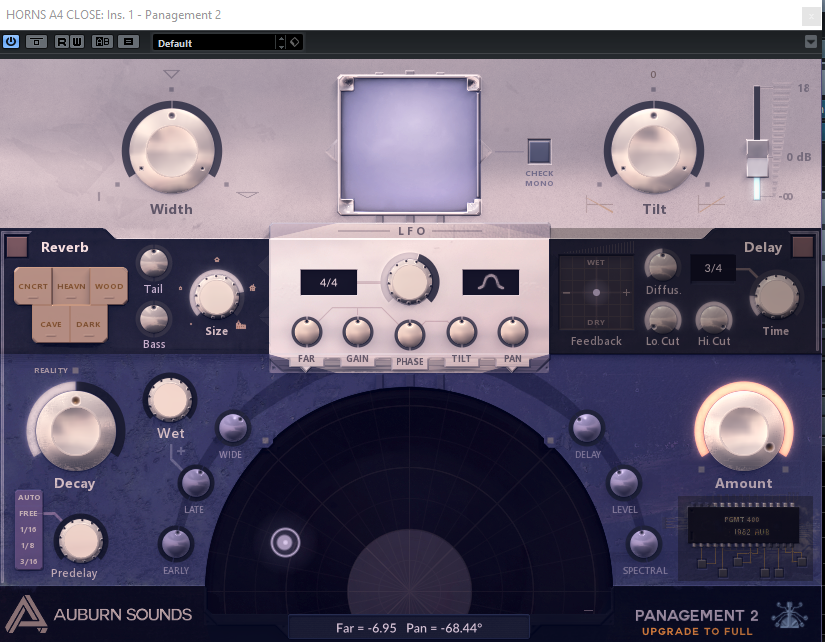Click the delay Hi Cut knob
The image size is (825, 642).
pyautogui.click(x=713, y=318)
